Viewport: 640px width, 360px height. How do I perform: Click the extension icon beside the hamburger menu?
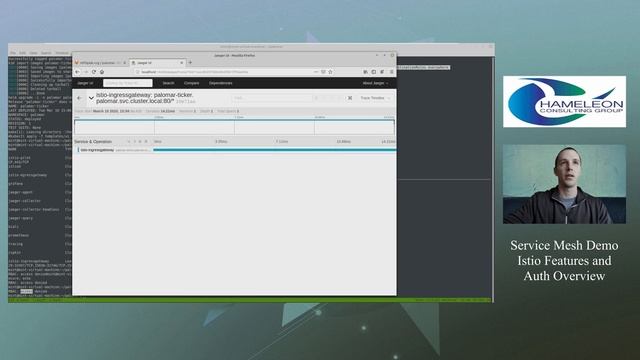[x=382, y=72]
